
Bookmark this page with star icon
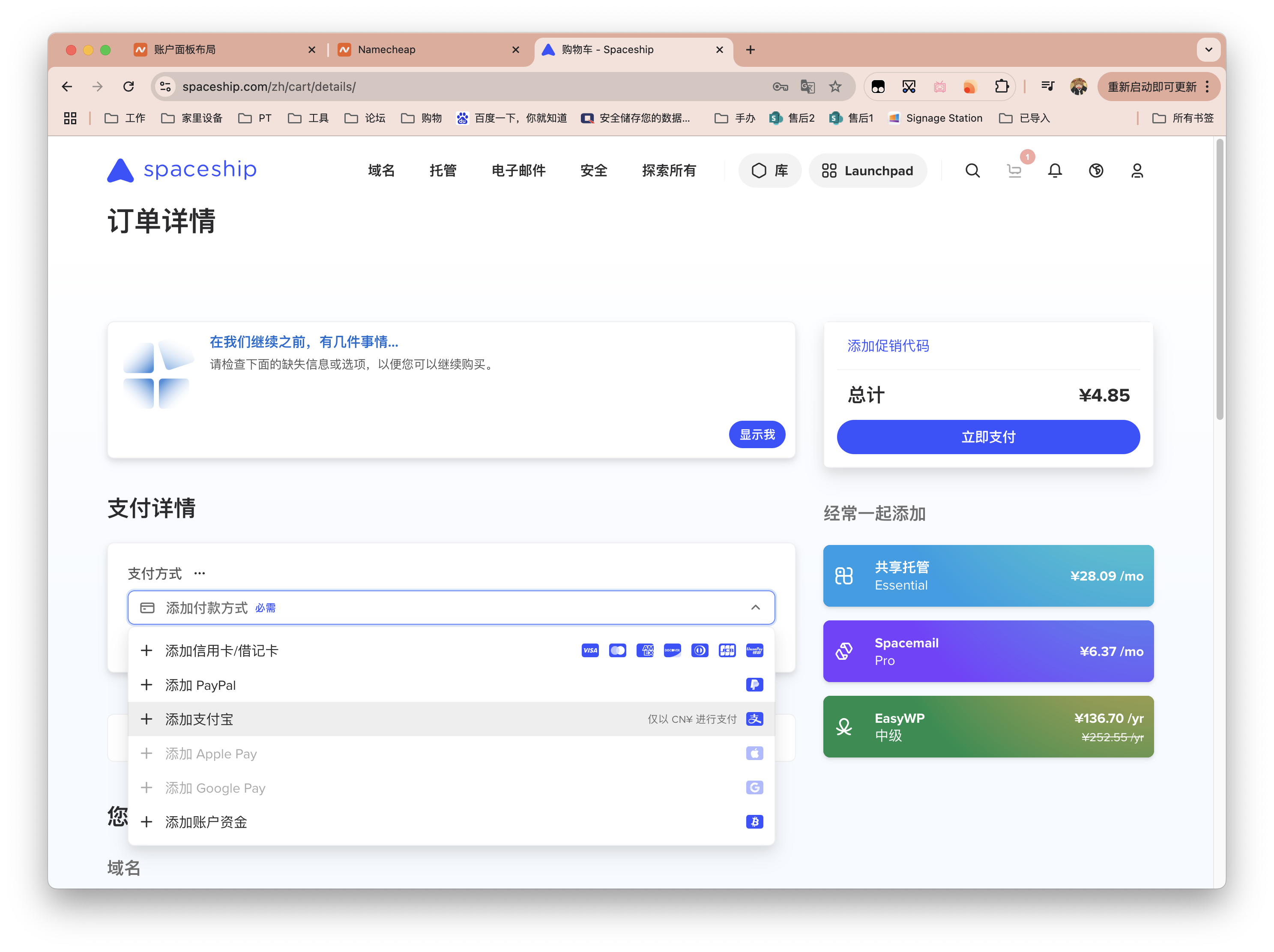(x=835, y=87)
